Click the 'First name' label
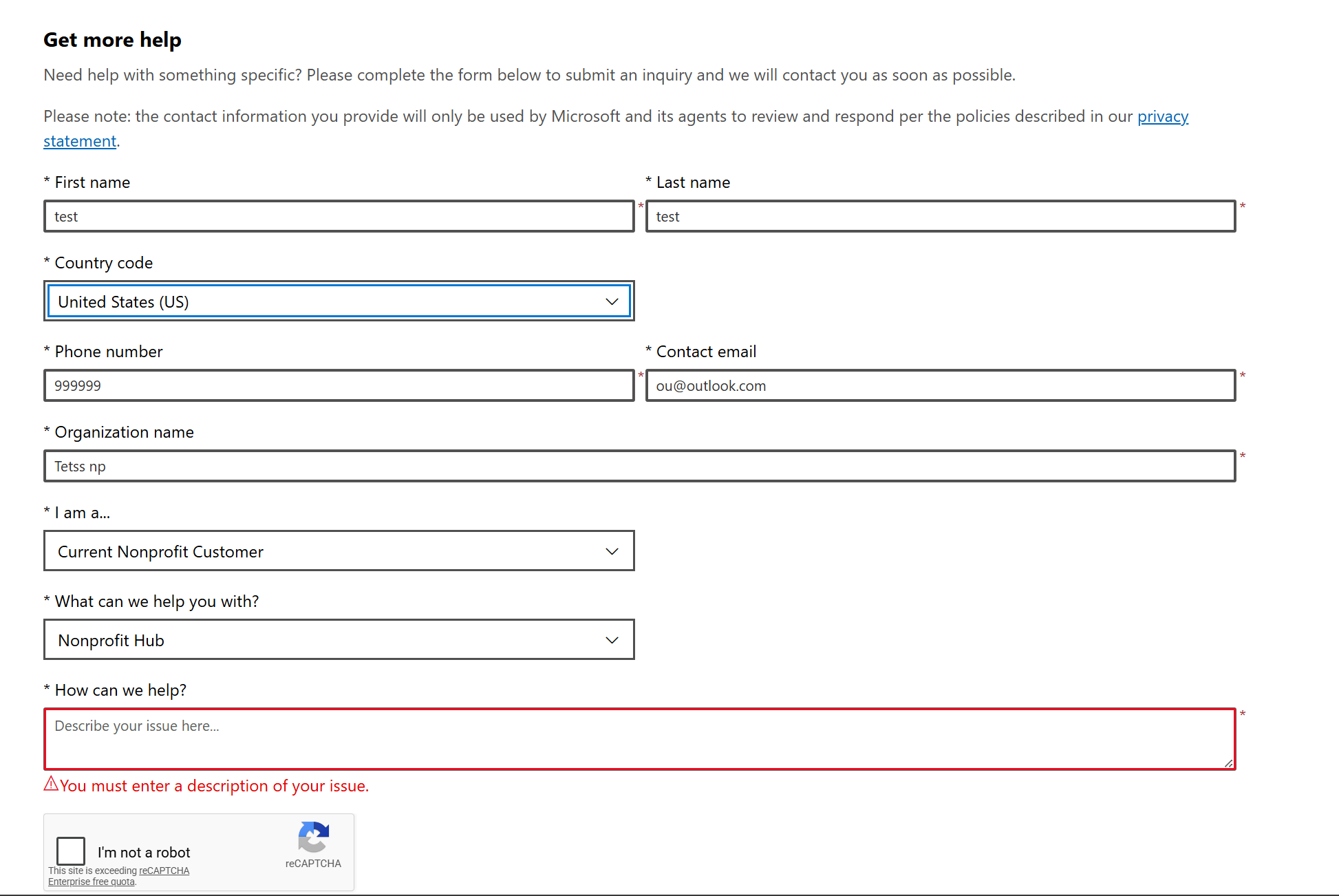The width and height of the screenshot is (1339, 896). click(92, 182)
